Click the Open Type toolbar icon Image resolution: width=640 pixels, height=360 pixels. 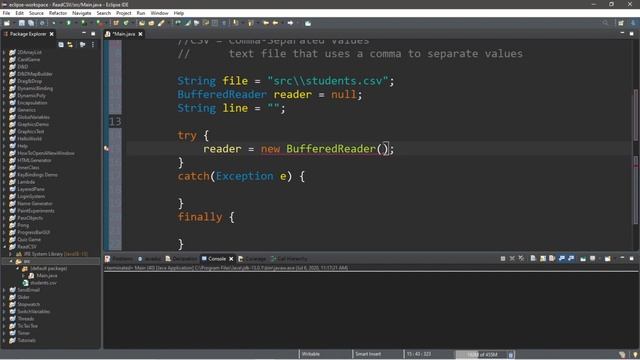coord(142,23)
